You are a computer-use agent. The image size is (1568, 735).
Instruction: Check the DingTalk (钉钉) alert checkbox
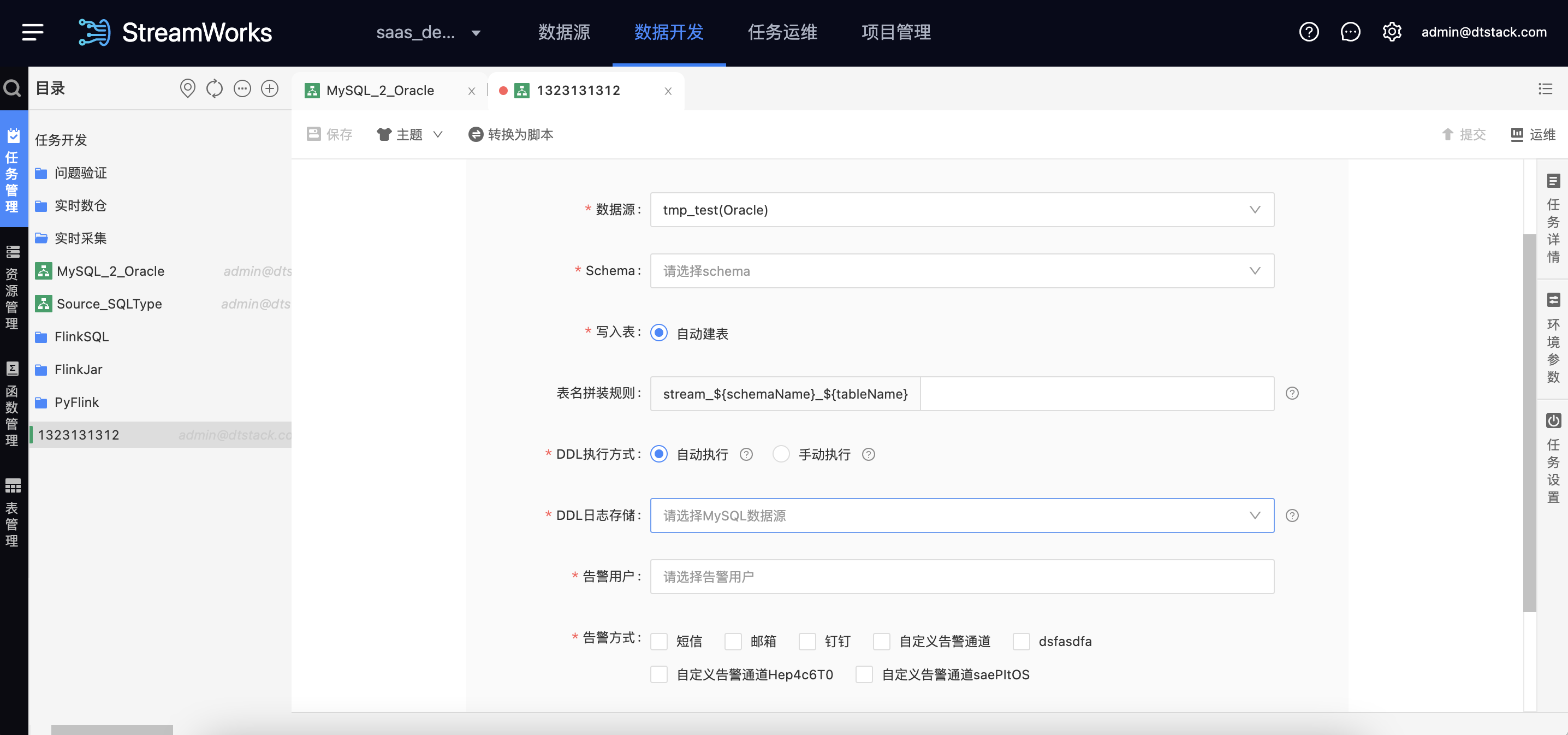tap(807, 641)
